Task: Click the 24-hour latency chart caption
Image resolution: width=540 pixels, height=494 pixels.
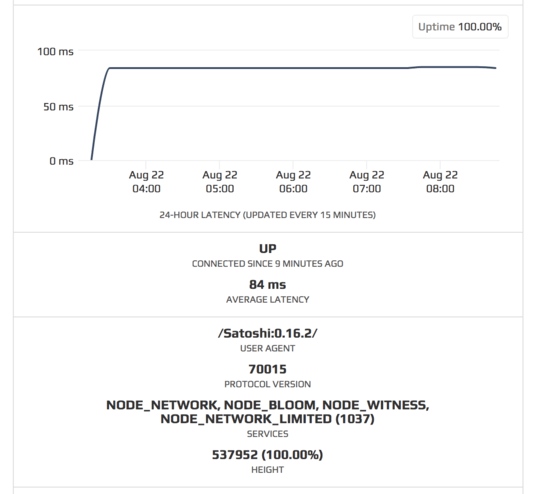Action: pyautogui.click(x=267, y=215)
